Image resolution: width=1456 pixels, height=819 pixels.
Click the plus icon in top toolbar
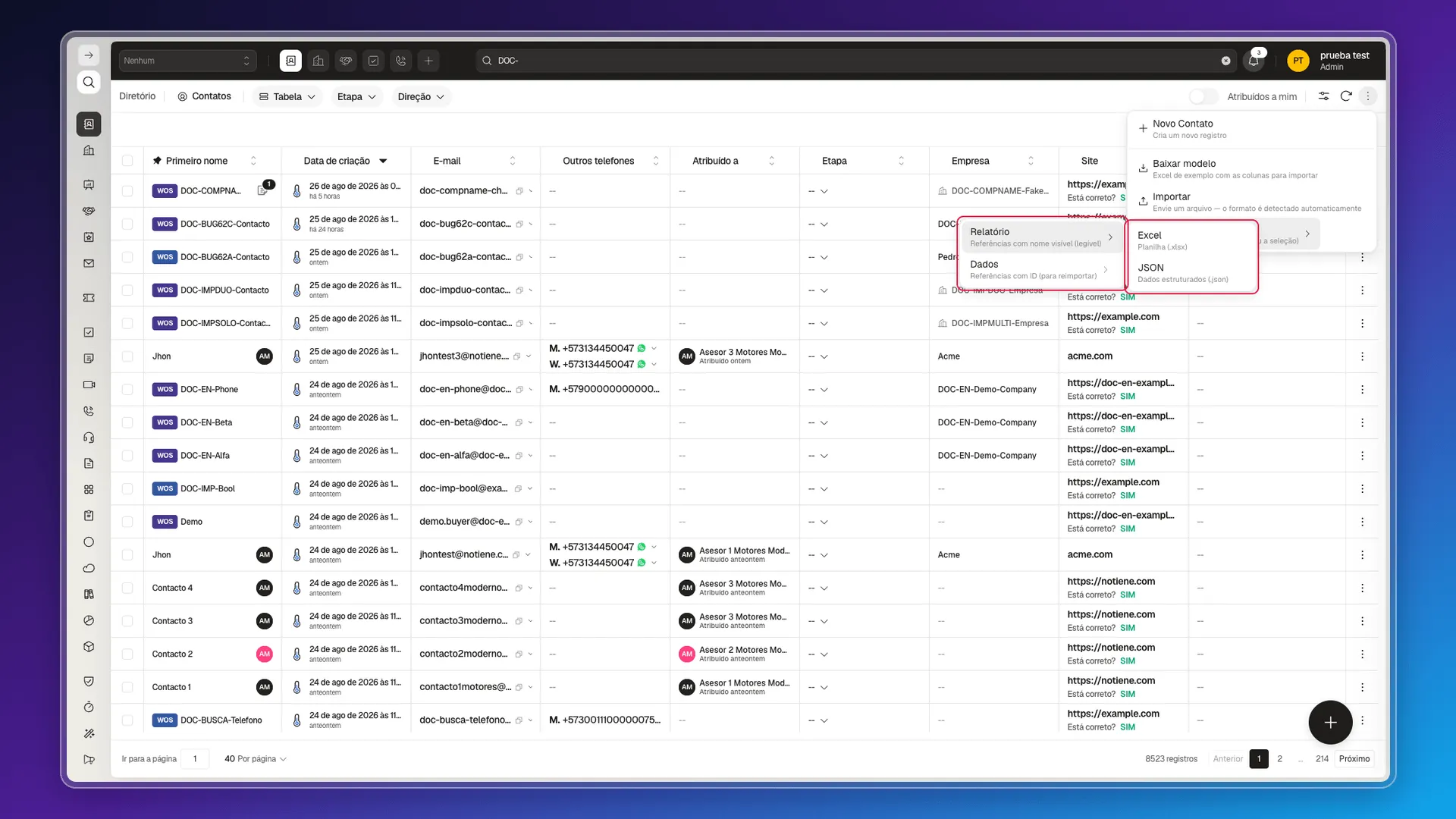[x=428, y=61]
